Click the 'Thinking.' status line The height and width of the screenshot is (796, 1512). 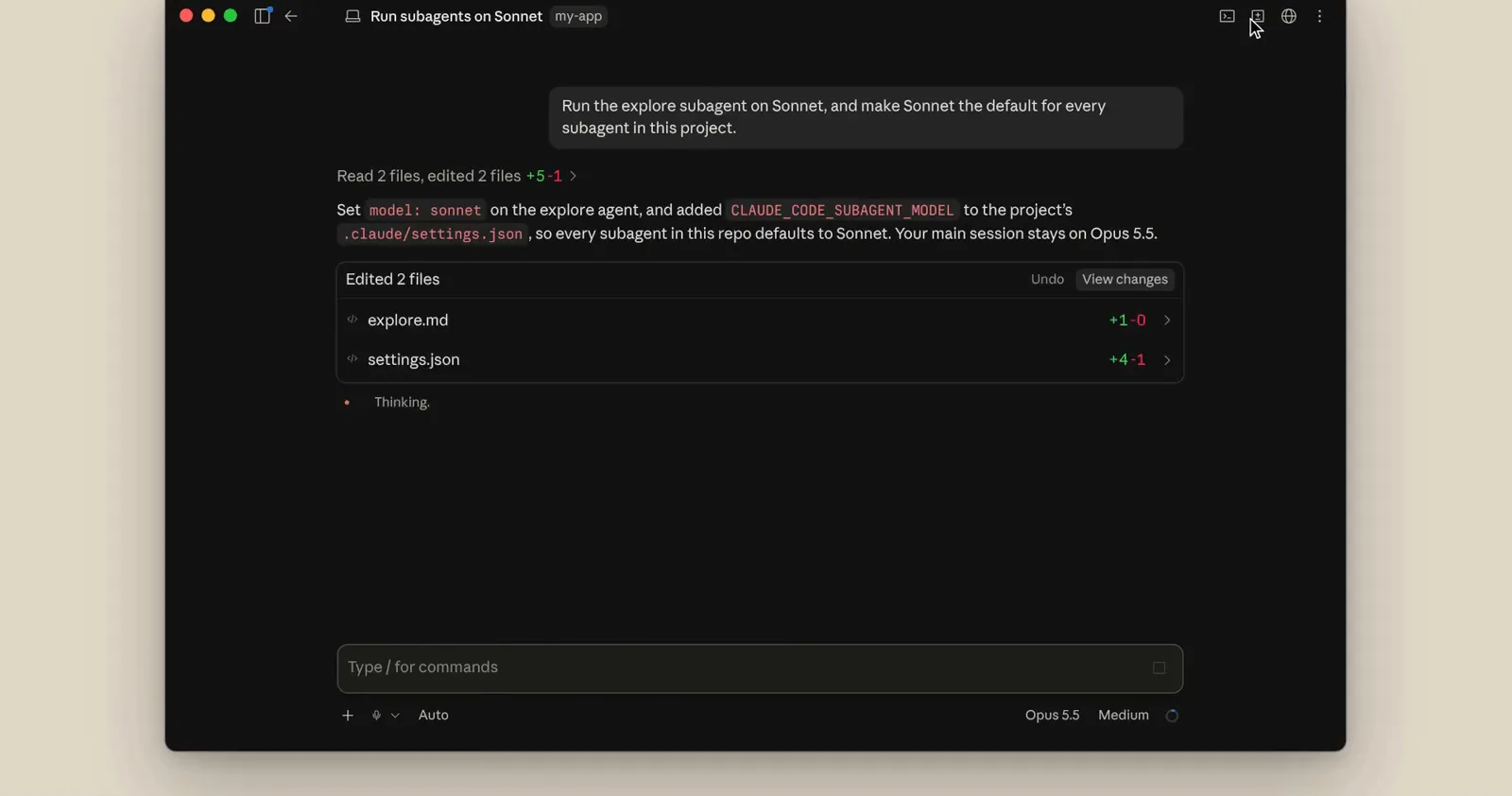(402, 403)
